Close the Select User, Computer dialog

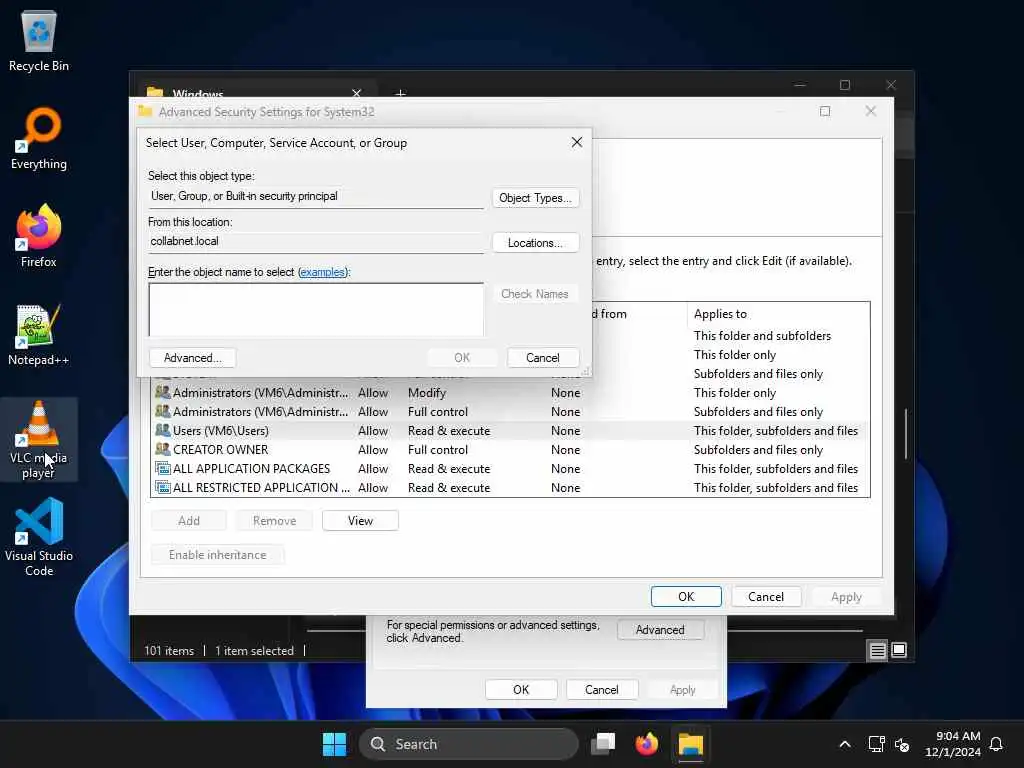576,142
